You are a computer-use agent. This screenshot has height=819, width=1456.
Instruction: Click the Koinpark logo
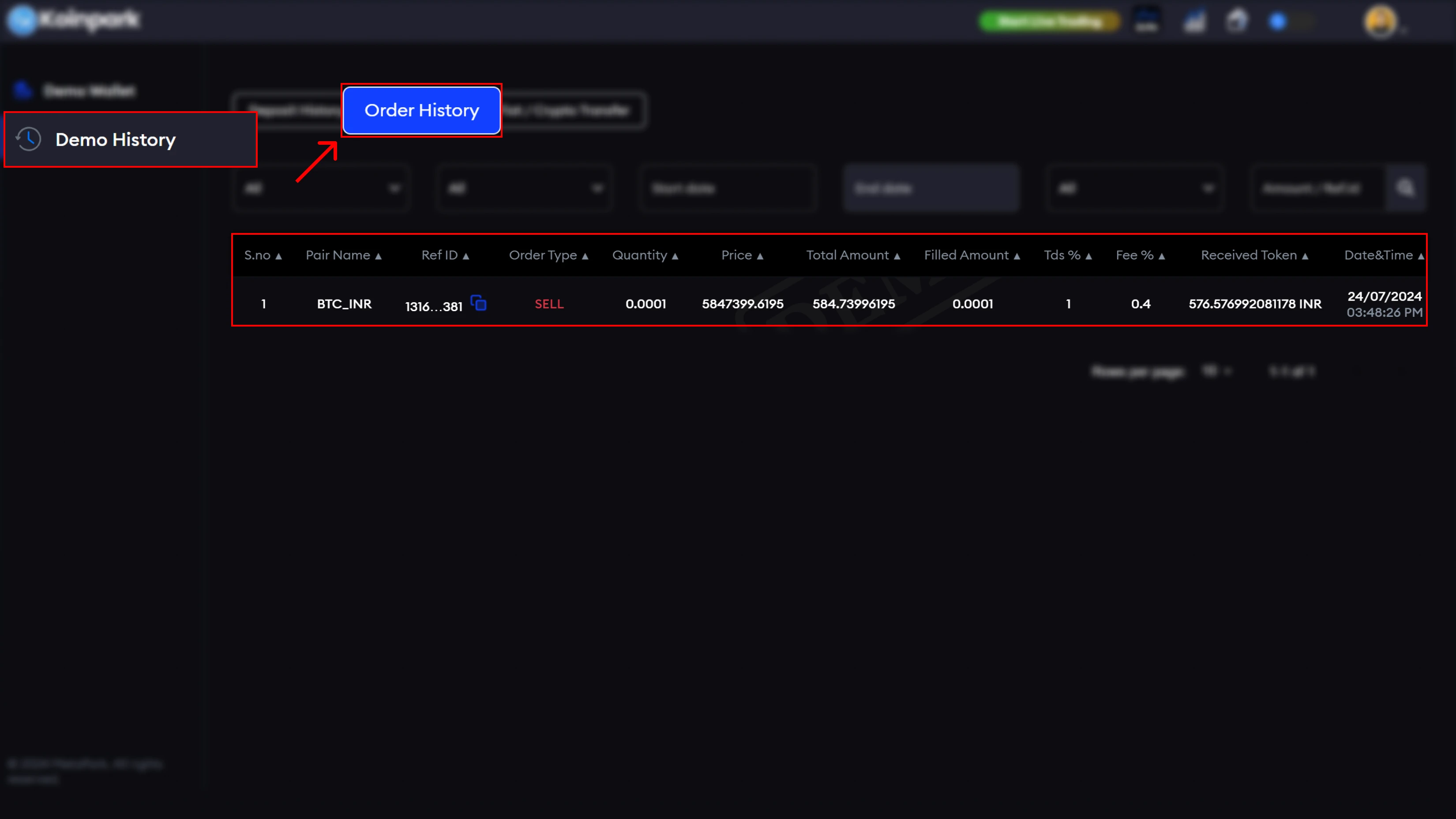point(74,20)
